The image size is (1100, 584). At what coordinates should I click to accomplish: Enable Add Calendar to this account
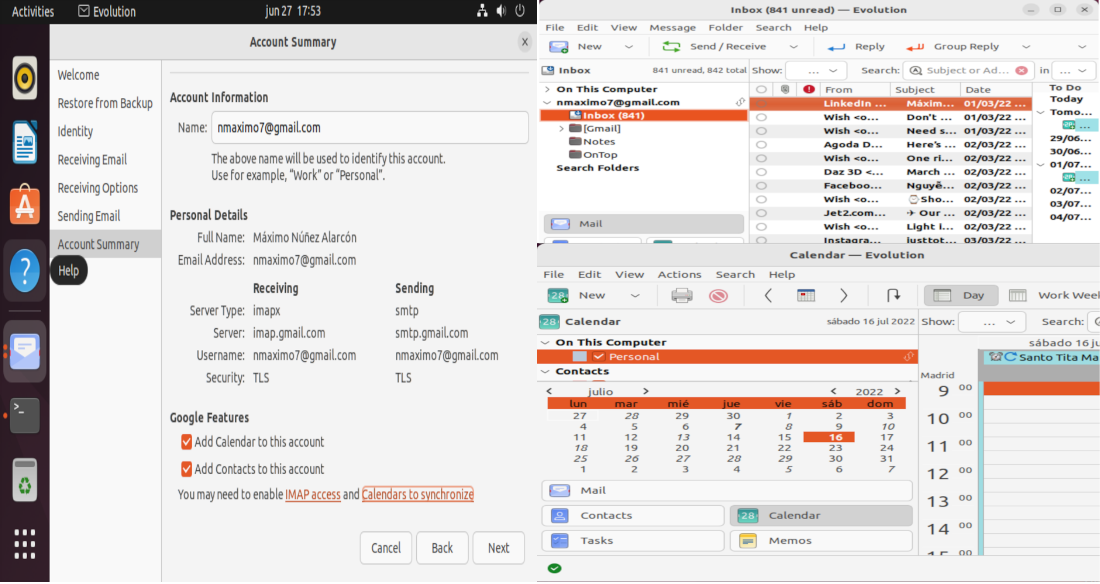tap(185, 441)
